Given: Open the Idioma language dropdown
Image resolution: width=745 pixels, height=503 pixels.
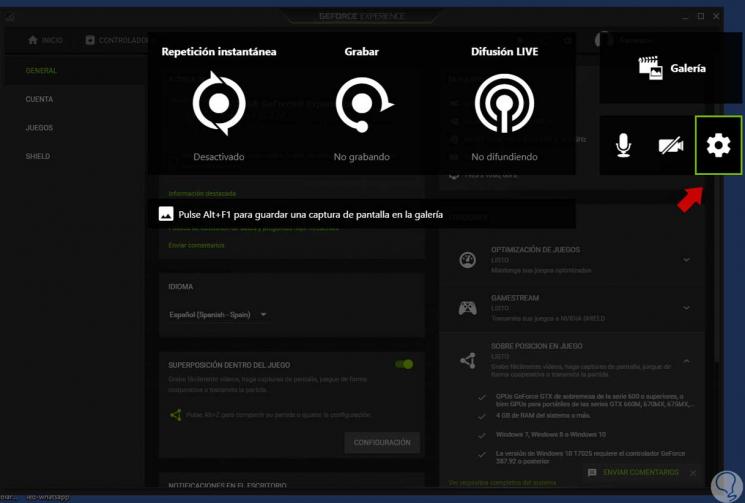Looking at the screenshot, I should 218,314.
